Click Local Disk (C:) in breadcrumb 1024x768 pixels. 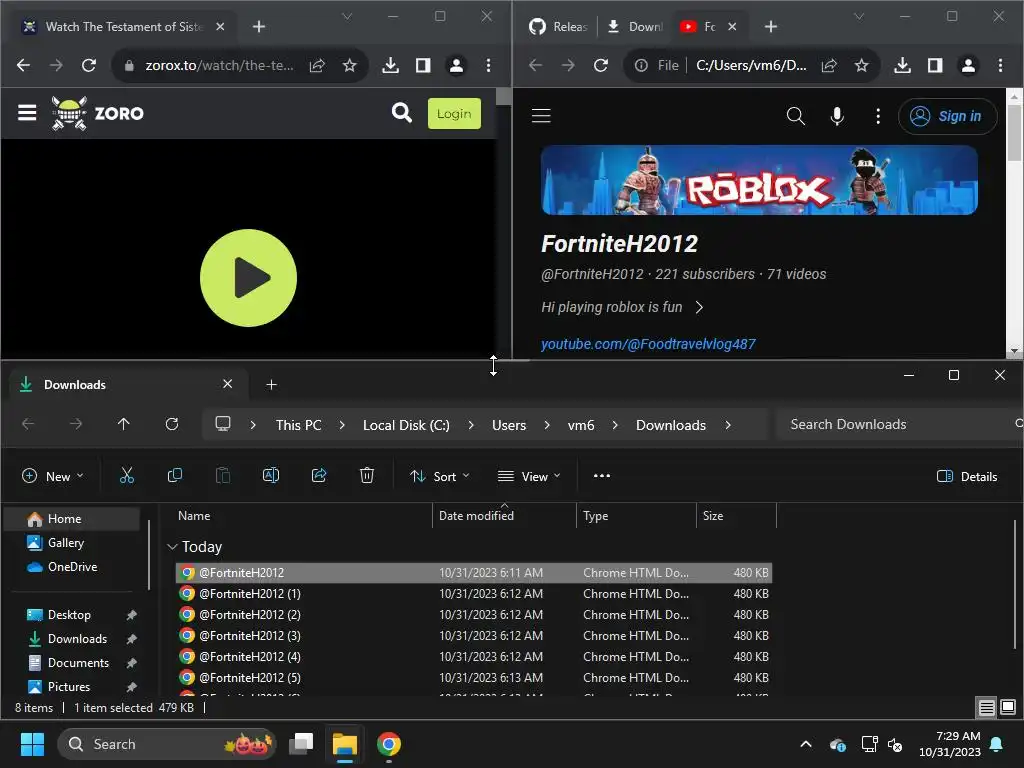[406, 425]
